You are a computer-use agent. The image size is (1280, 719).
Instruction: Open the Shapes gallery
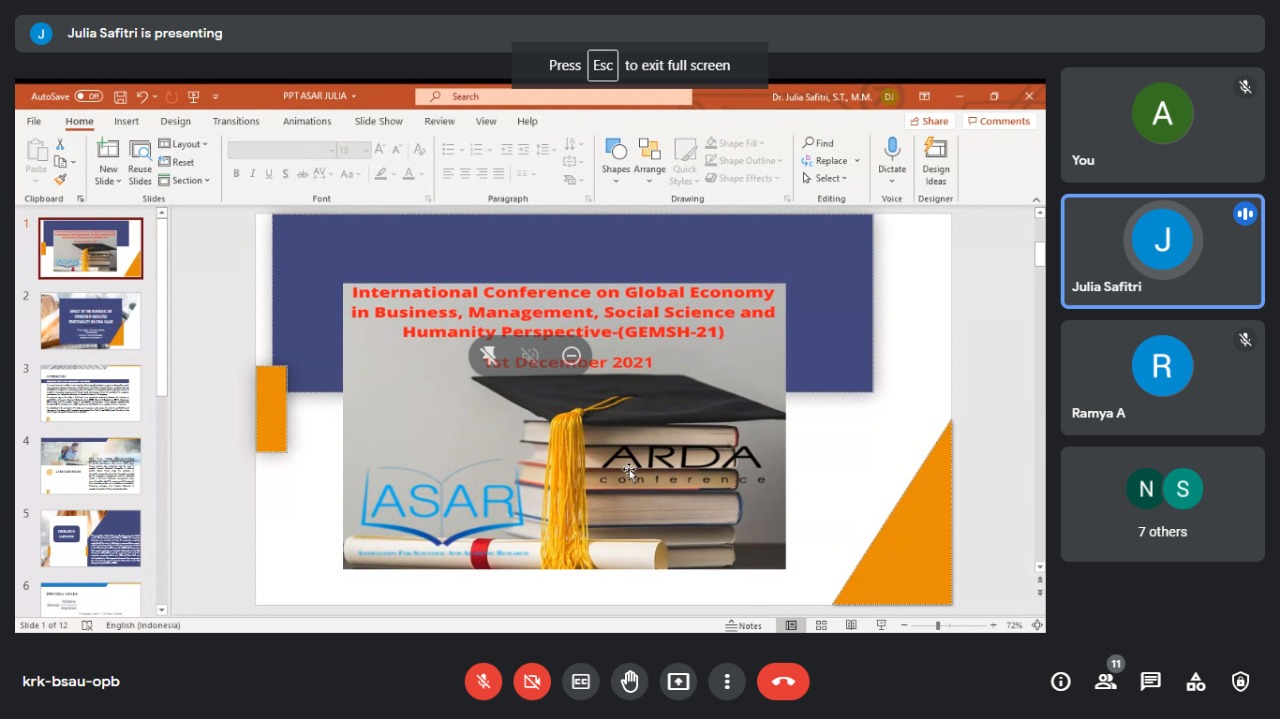(x=616, y=161)
